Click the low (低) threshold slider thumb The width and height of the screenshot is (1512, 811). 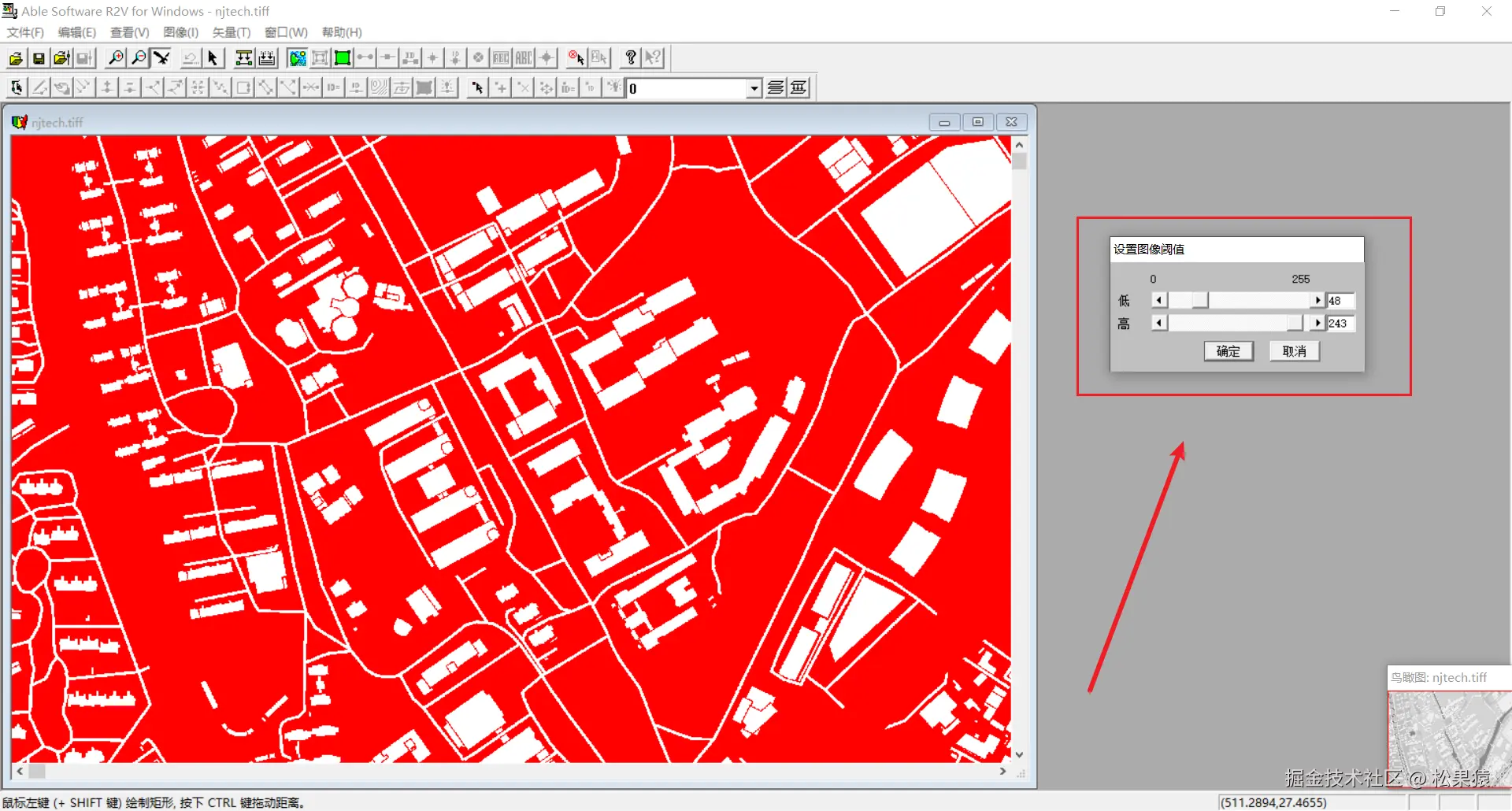[x=1199, y=301]
